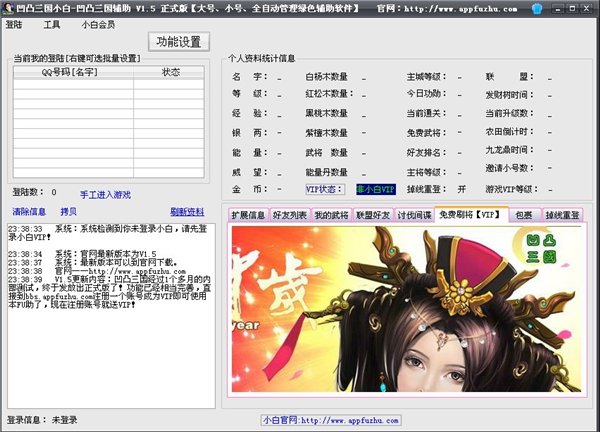
Task: Click the 游戏VIP等级 label
Action: [x=512, y=189]
